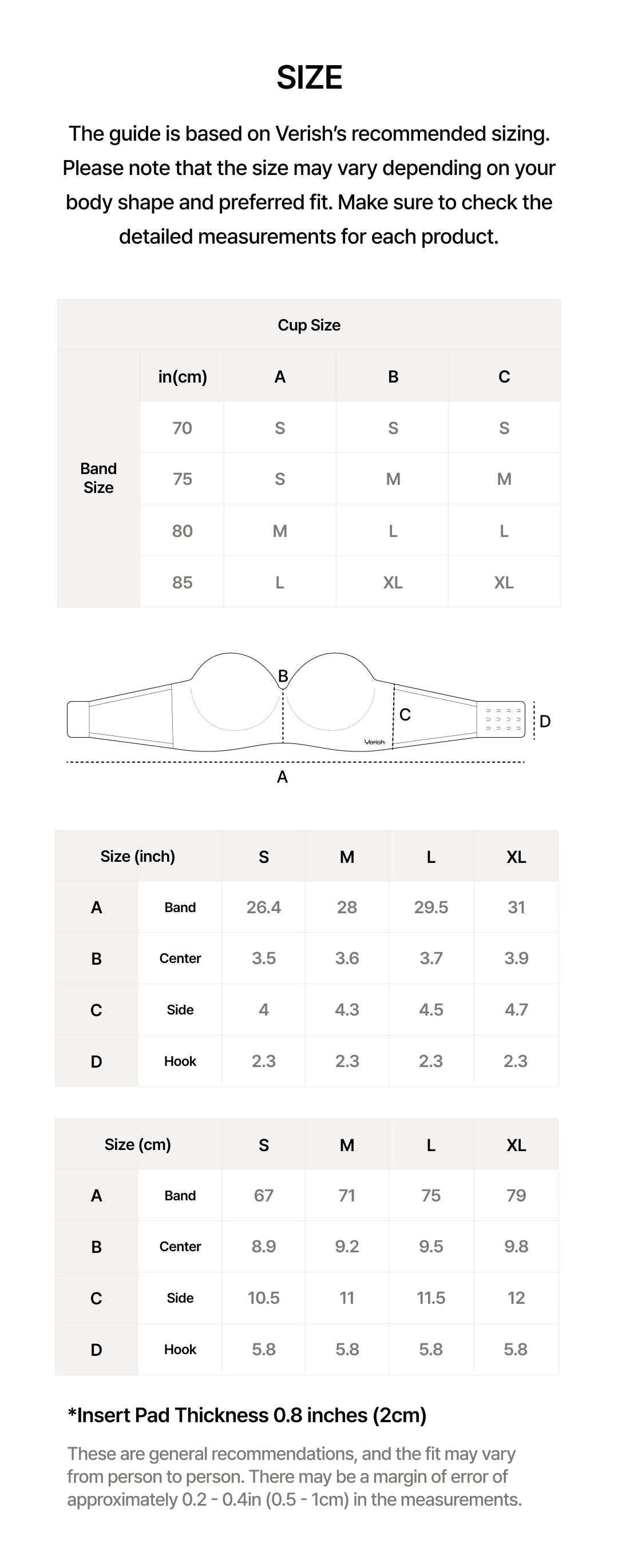Select the 26.4 band measurement cell
This screenshot has width=618, height=1568.
click(x=264, y=907)
